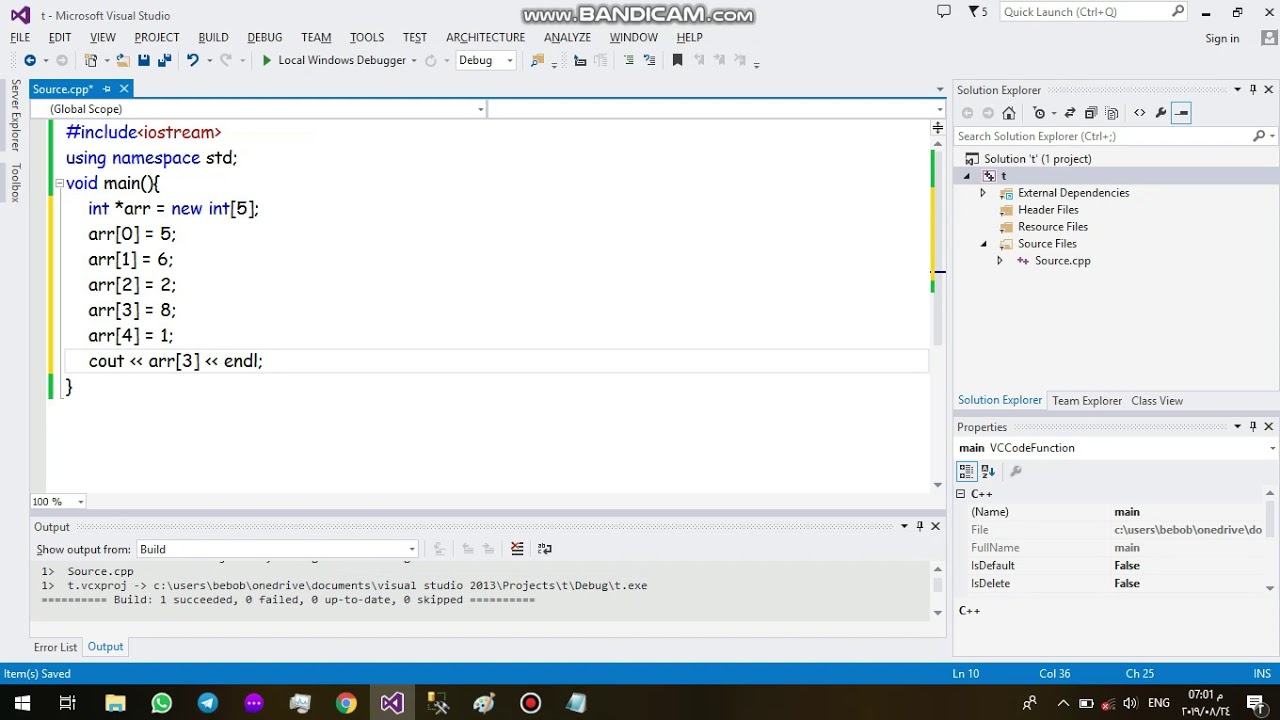Image resolution: width=1280 pixels, height=720 pixels.
Task: Click the Save All toolbar icon
Action: [x=164, y=60]
